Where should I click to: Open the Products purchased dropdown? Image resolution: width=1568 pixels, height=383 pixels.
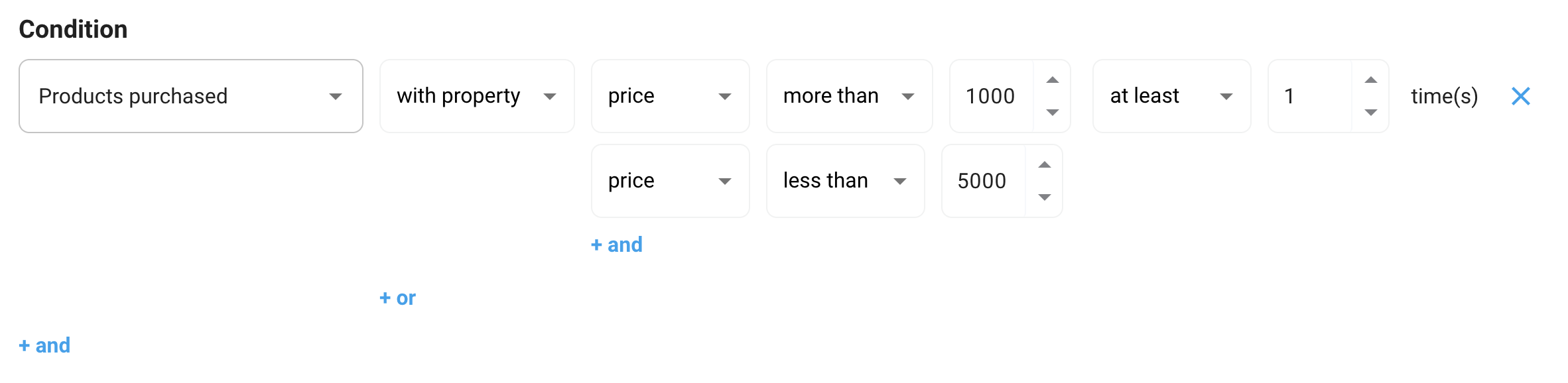[x=190, y=96]
